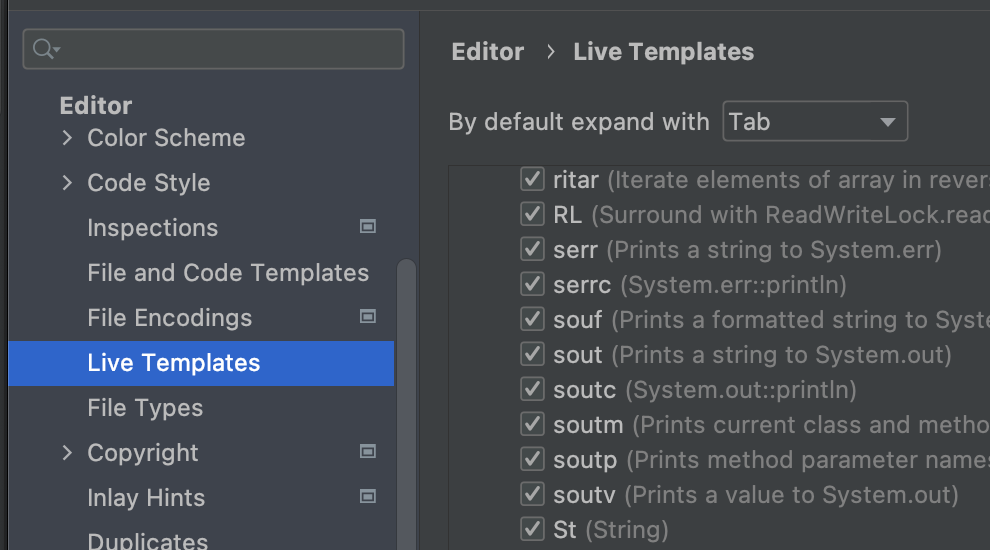Viewport: 990px width, 550px height.
Task: Open the 'By default expand with' dropdown
Action: pyautogui.click(x=814, y=122)
